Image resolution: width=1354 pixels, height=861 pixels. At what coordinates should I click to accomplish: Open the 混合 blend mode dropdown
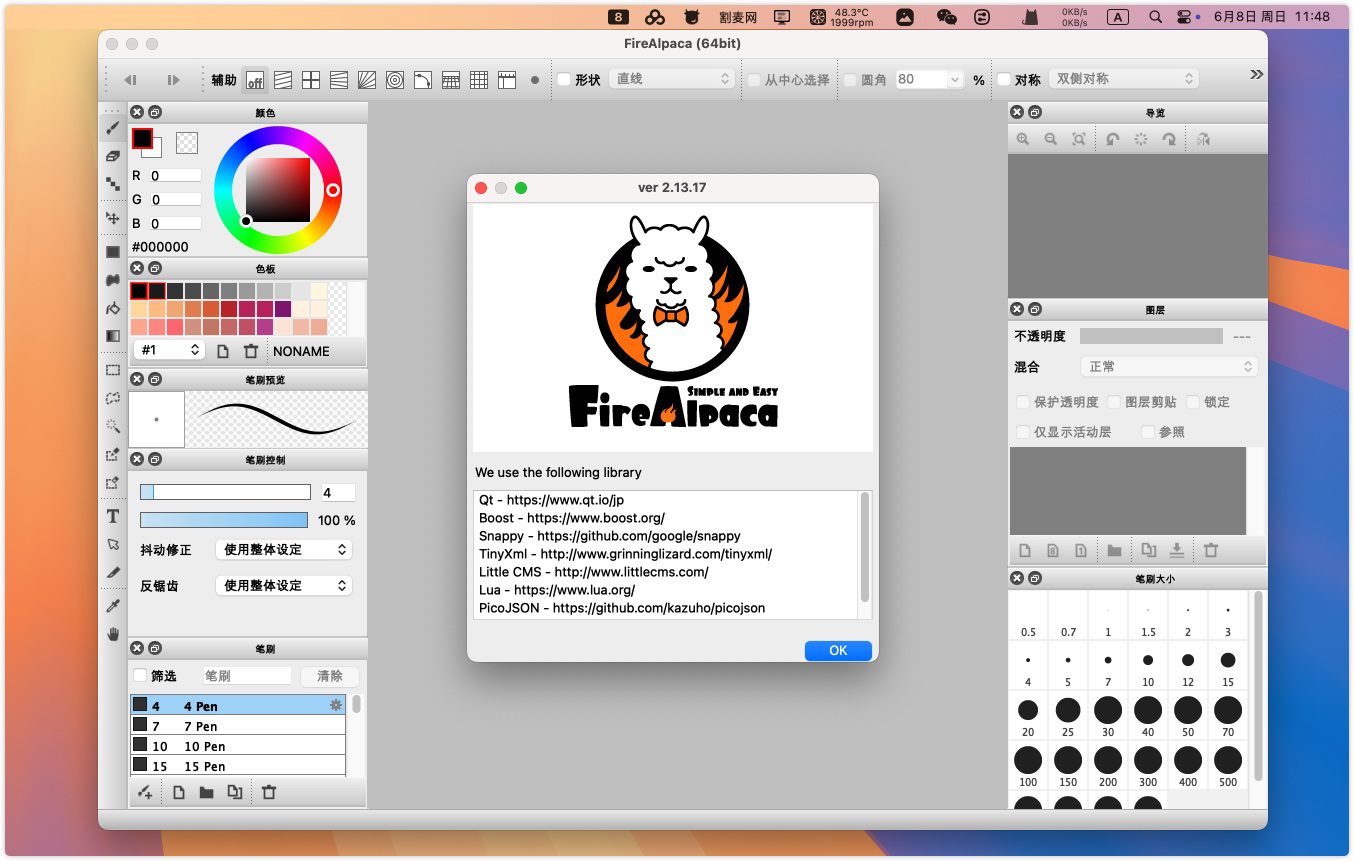coord(1169,367)
